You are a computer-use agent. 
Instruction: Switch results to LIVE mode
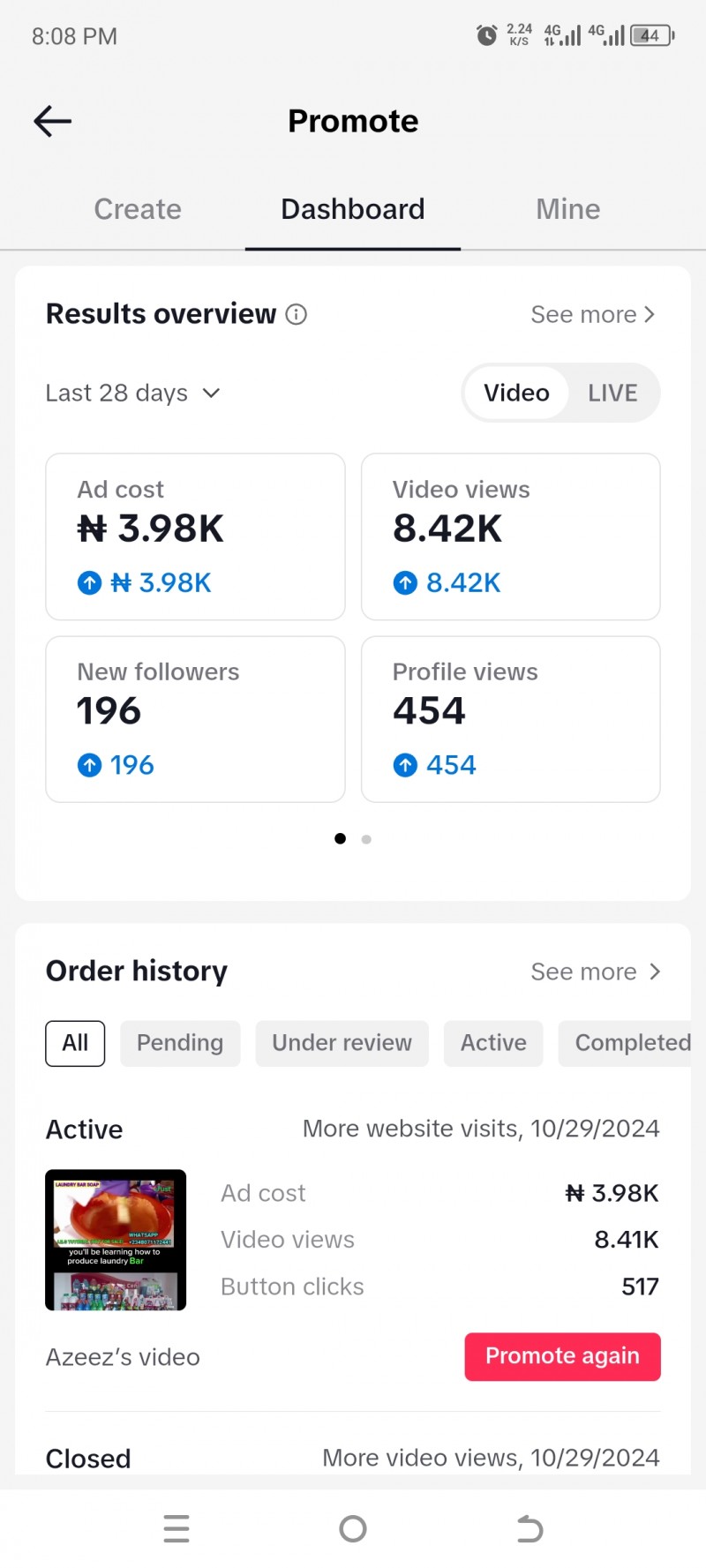point(612,393)
